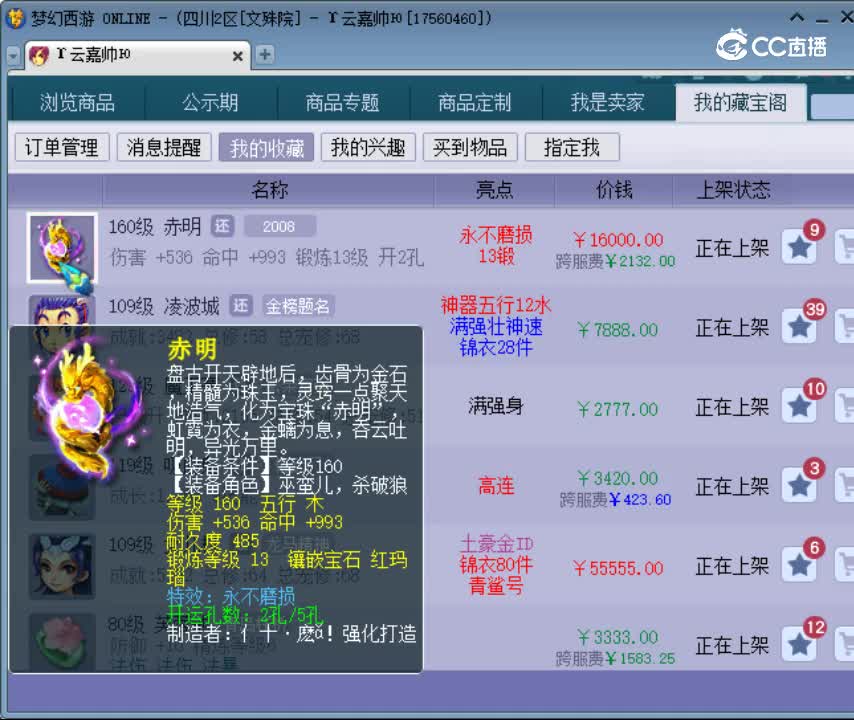This screenshot has width=854, height=720.
Task: Click 跨服费¥2132.00 text
Action: point(615,261)
